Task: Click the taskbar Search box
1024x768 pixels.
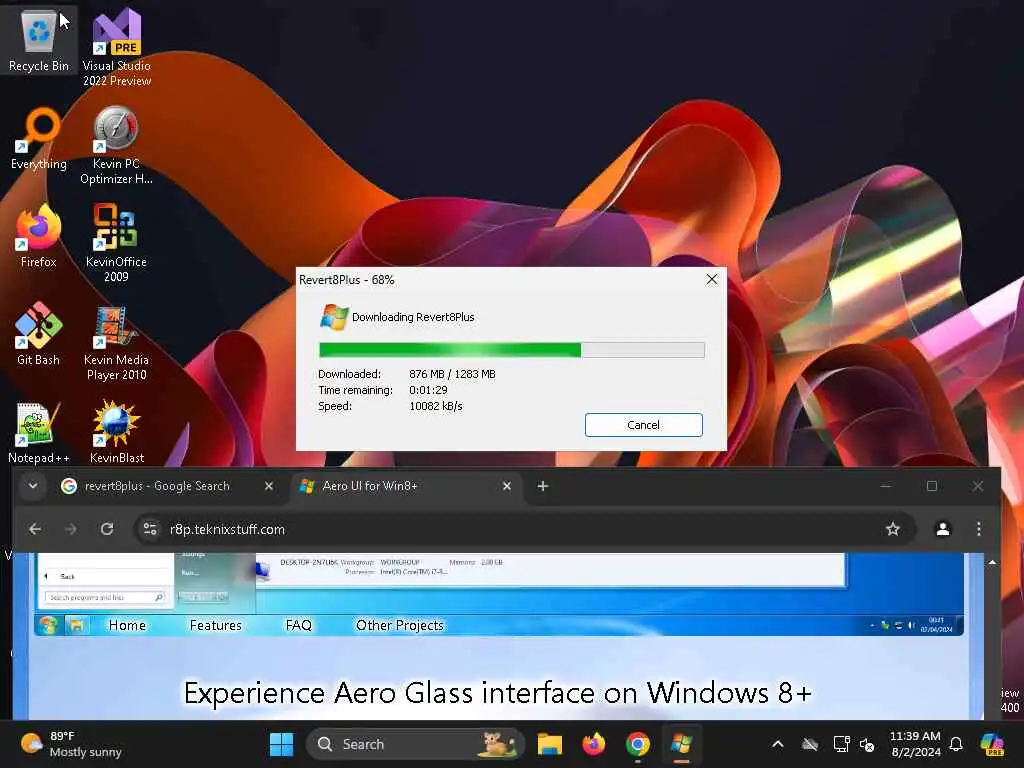Action: tap(415, 744)
